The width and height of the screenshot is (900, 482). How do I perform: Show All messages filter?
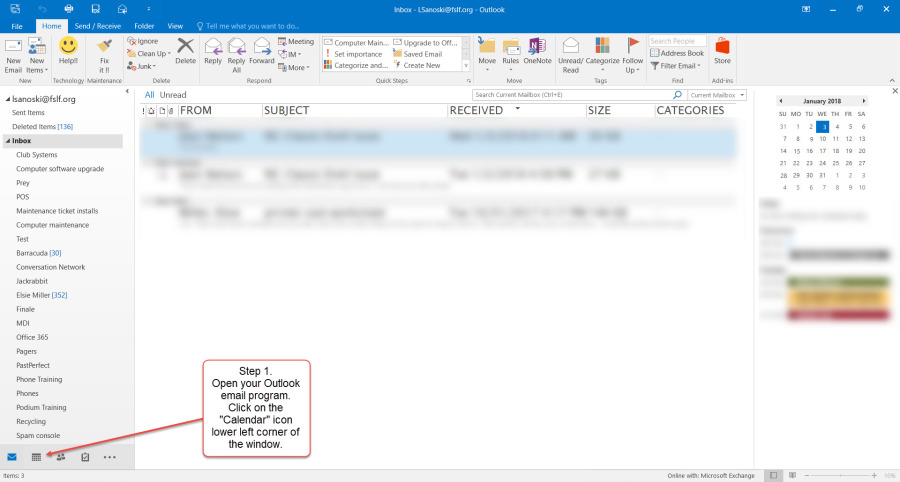149,95
